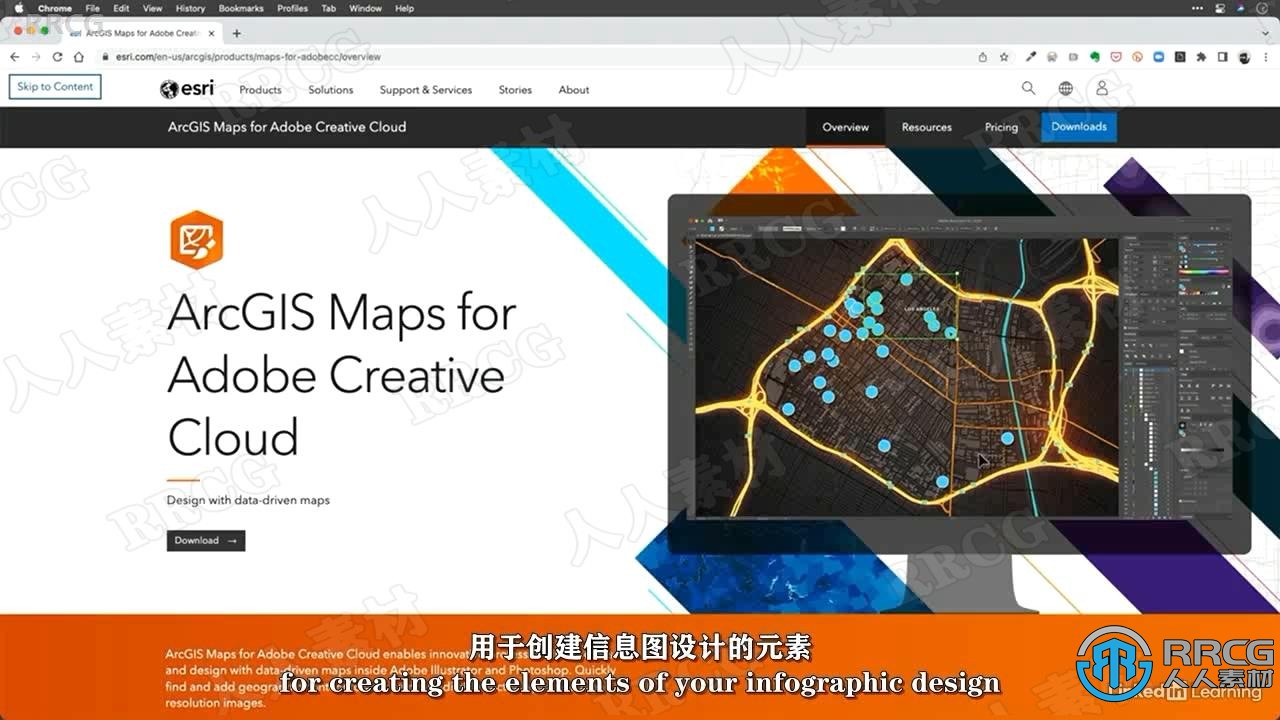Open the Solutions navigation menu
Viewport: 1280px width, 720px height.
(331, 90)
